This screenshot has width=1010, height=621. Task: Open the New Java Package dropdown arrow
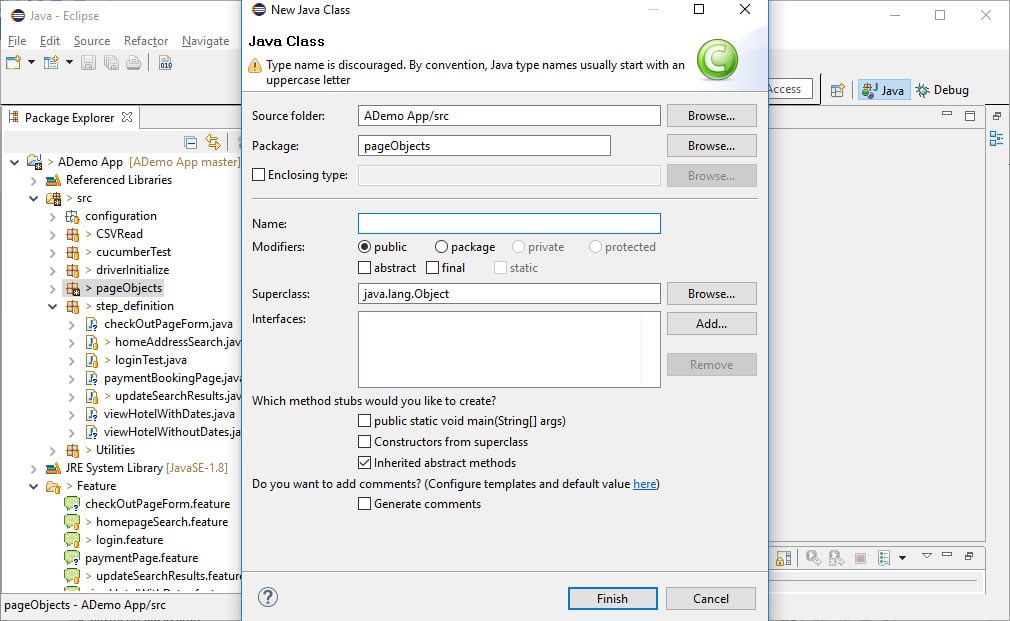[x=69, y=62]
